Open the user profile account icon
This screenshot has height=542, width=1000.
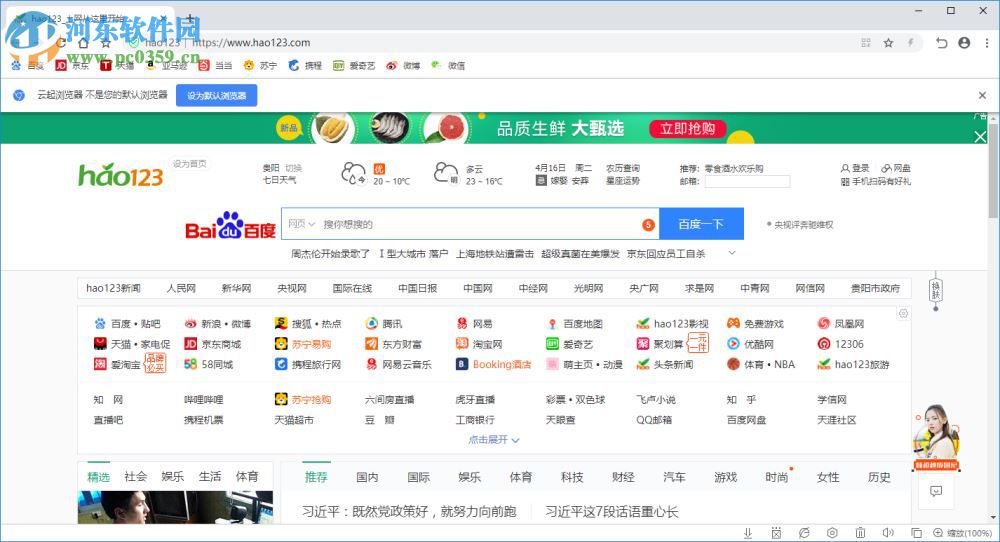pyautogui.click(x=964, y=43)
